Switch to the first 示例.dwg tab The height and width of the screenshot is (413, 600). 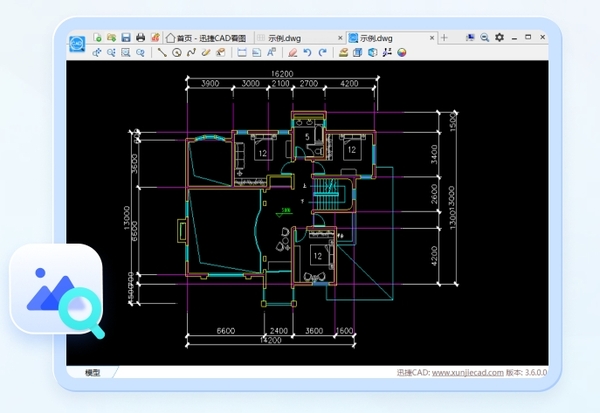pos(280,38)
